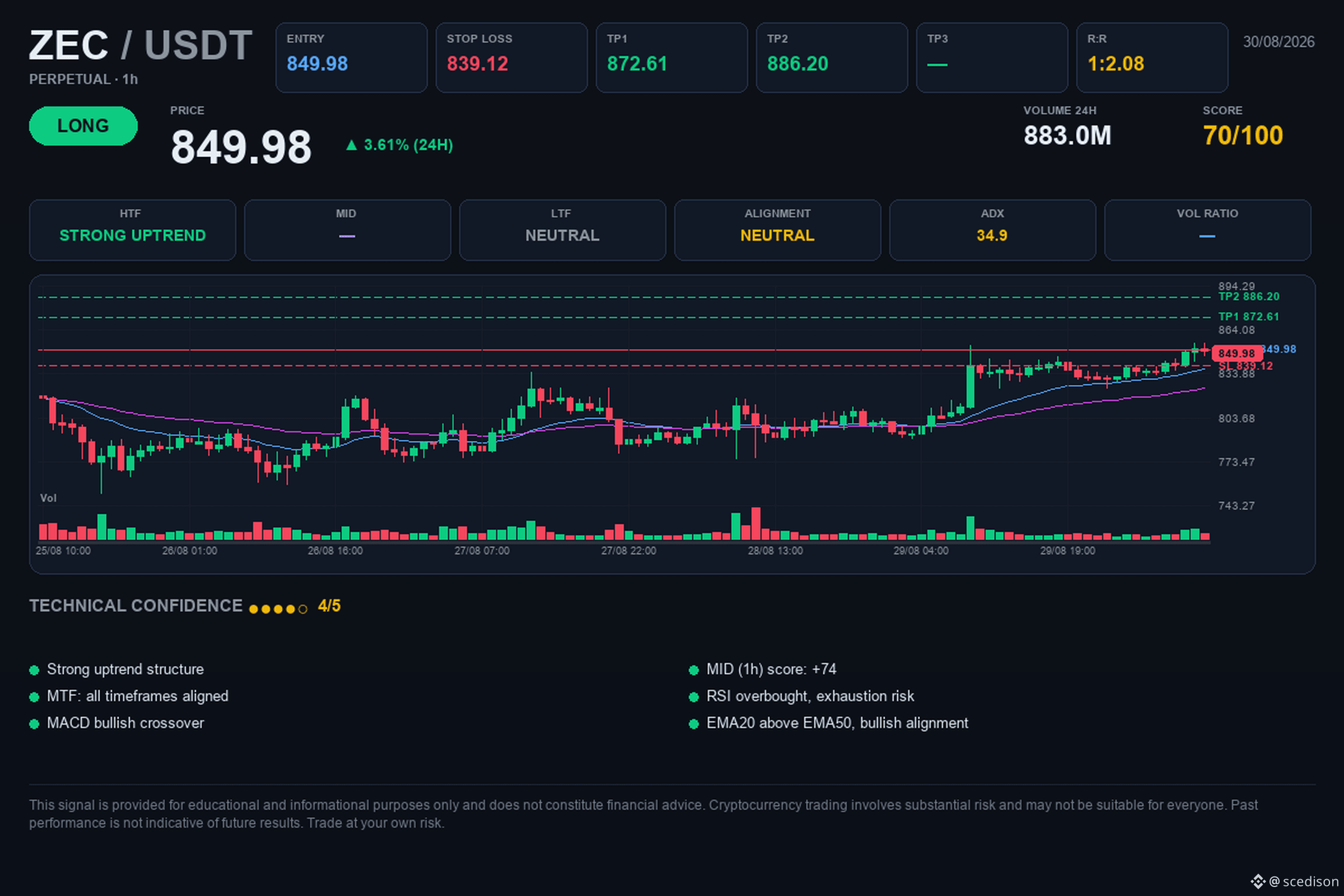Open the HTF Strong Uptrend card

133,230
